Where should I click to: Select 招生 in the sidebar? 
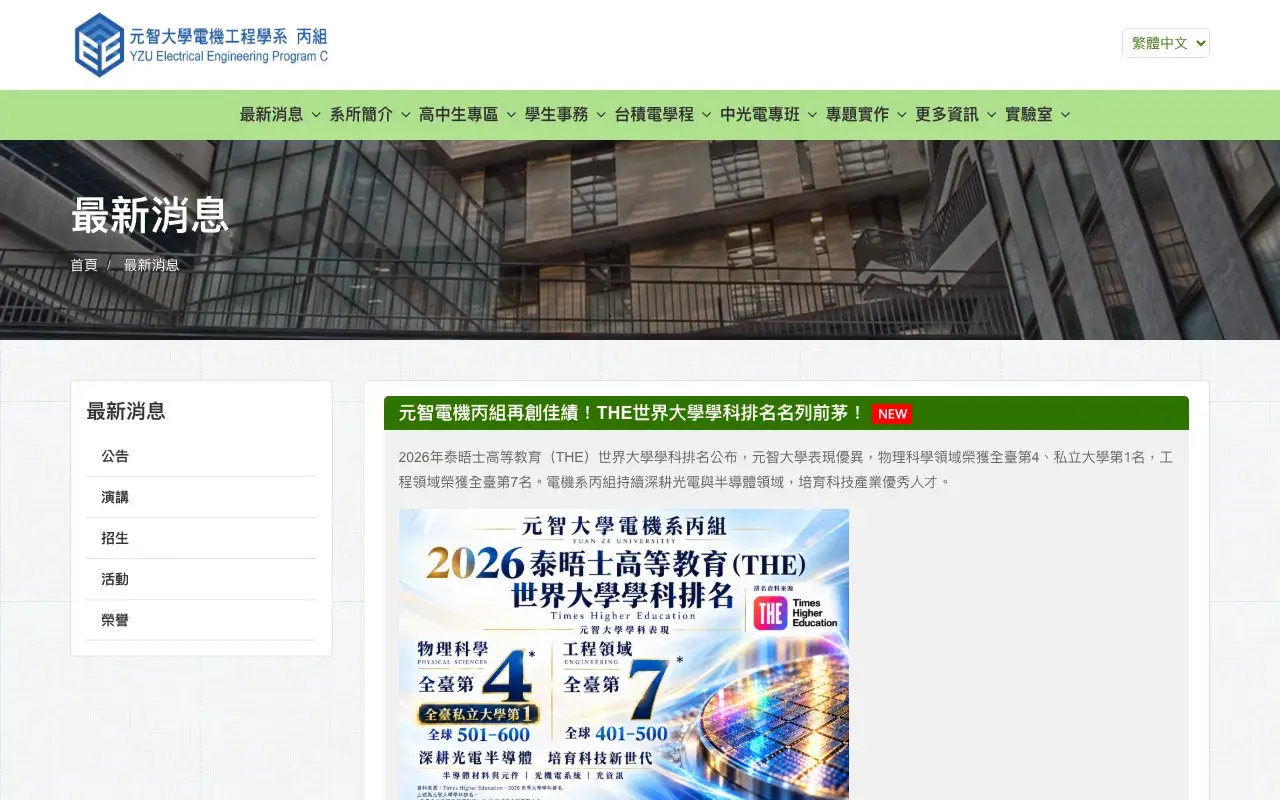pyautogui.click(x=201, y=538)
